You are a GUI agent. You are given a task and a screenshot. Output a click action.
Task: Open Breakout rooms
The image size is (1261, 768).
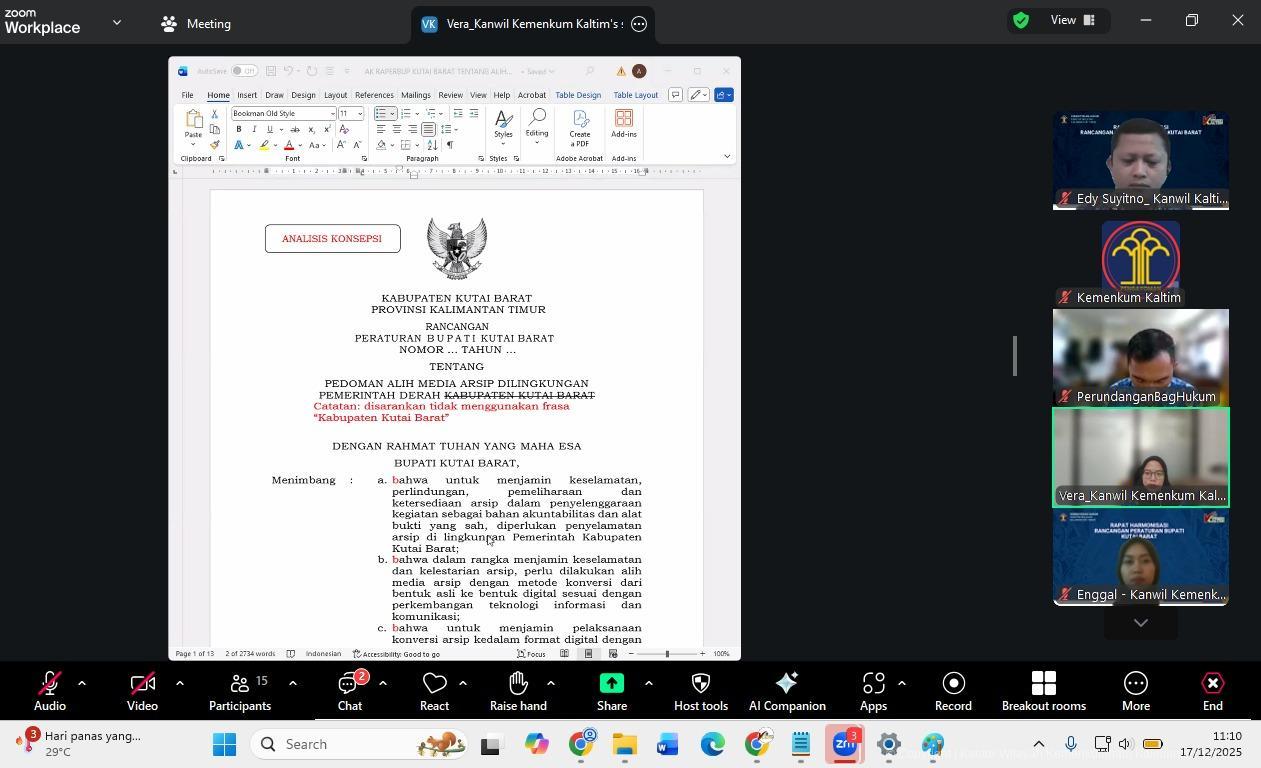click(x=1043, y=690)
